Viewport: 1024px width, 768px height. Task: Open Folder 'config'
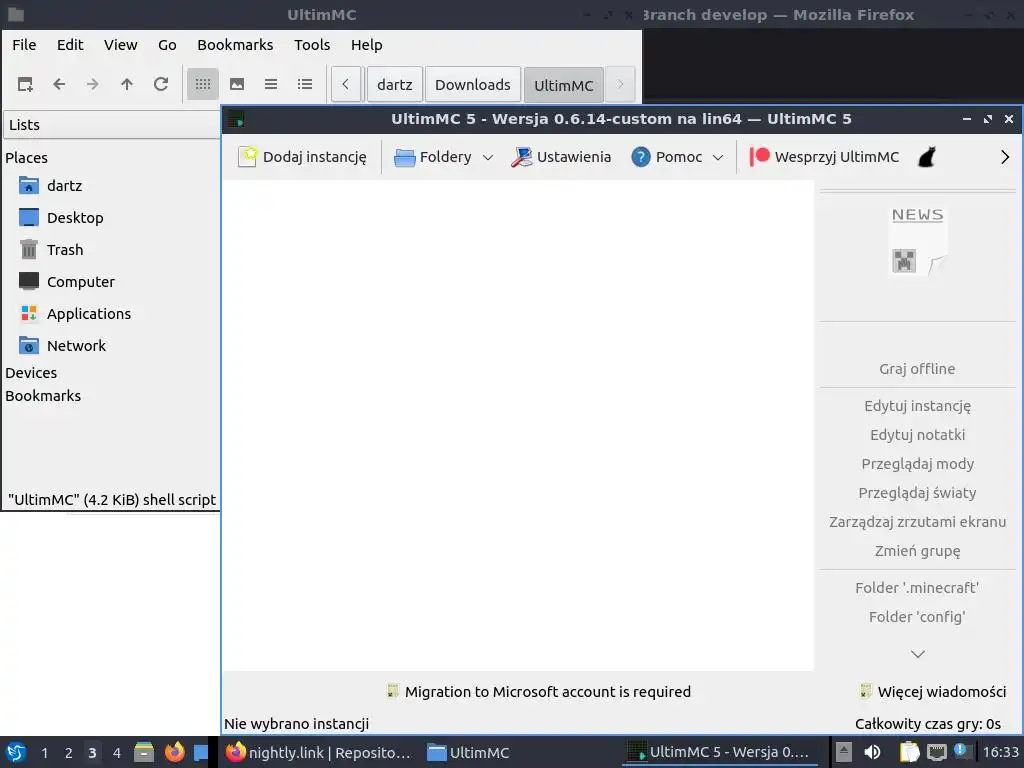[x=917, y=617]
